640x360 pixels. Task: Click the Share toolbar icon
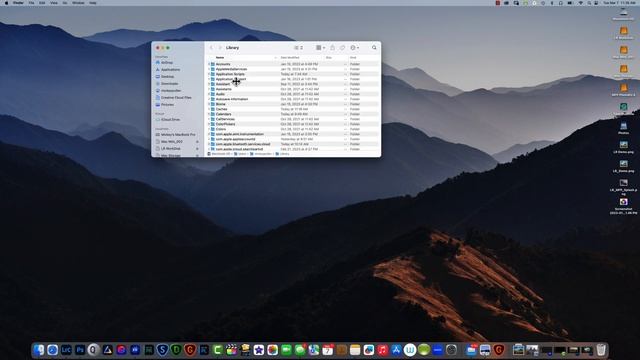[x=333, y=48]
